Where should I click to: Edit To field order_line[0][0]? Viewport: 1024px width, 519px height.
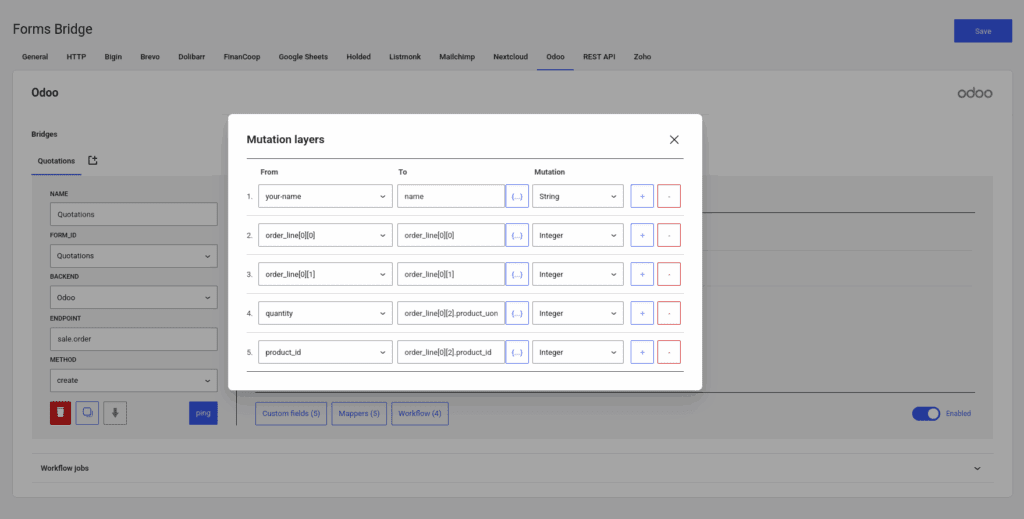(451, 235)
